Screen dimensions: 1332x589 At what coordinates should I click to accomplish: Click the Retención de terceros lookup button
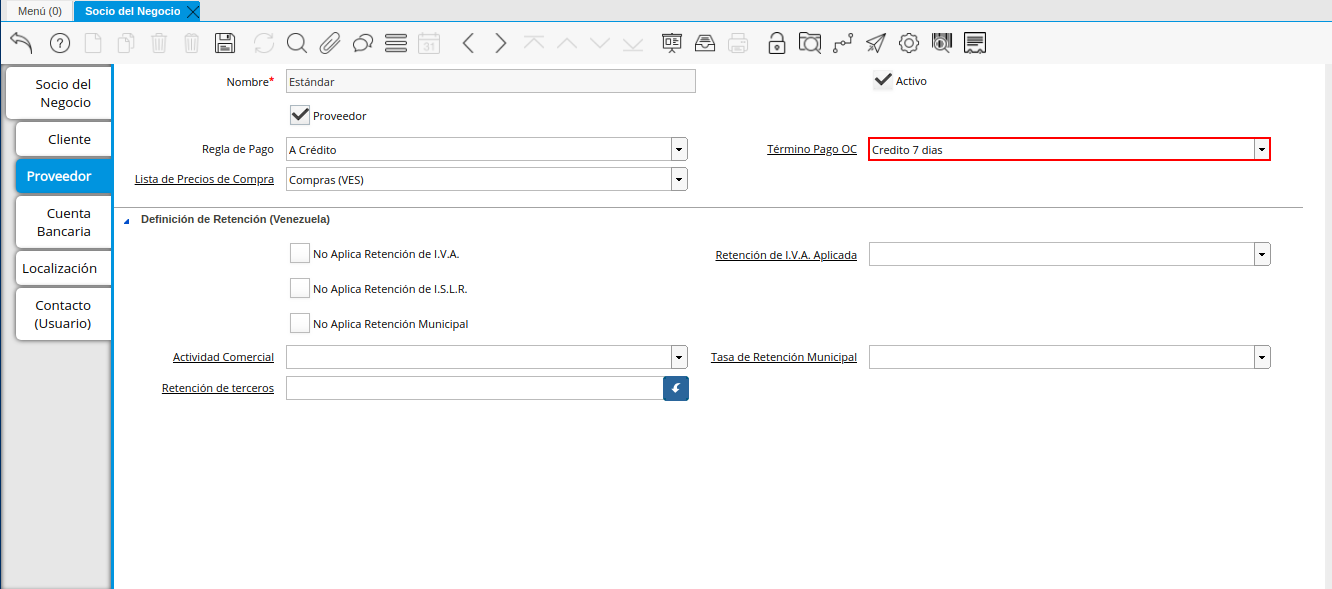676,388
